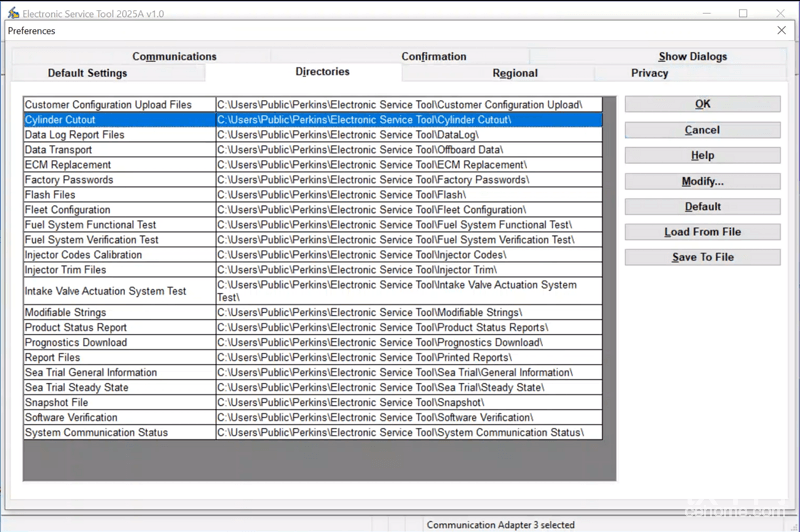Viewport: 800px width, 532px height.
Task: Reset directory with Default button
Action: point(702,206)
